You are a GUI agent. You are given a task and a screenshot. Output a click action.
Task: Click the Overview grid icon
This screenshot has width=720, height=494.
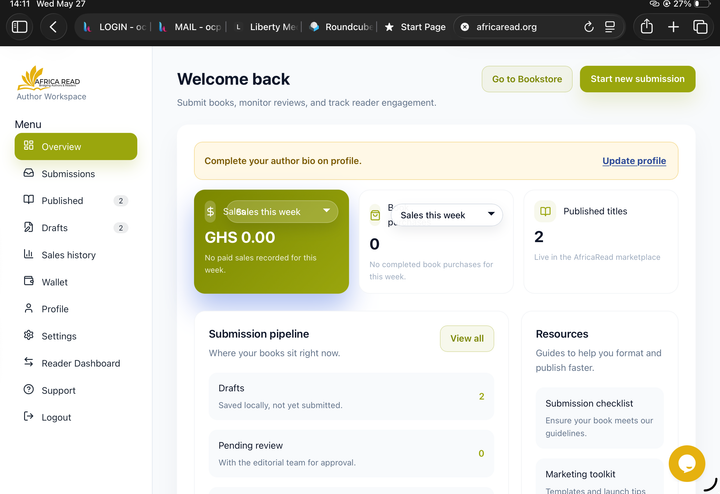pos(28,146)
